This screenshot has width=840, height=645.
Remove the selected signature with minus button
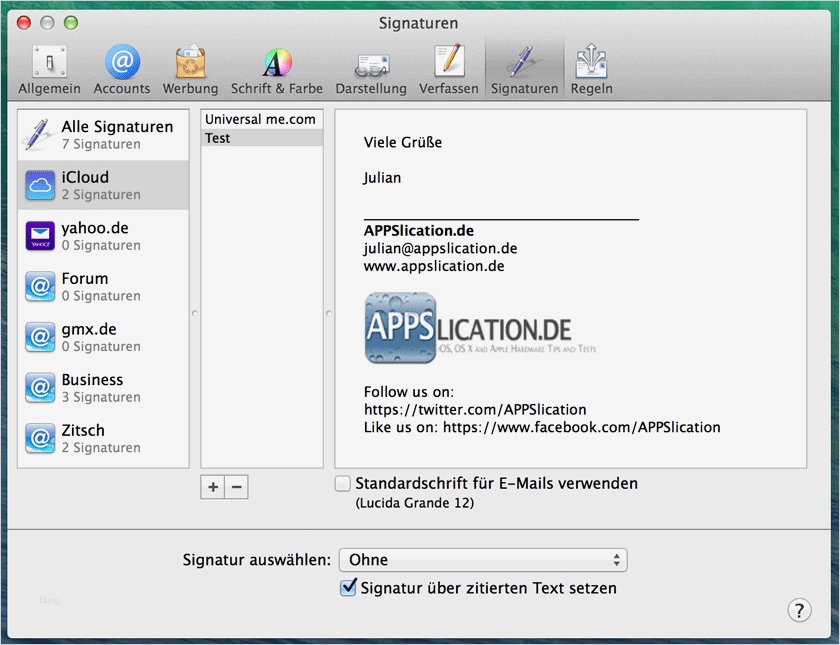tap(234, 487)
